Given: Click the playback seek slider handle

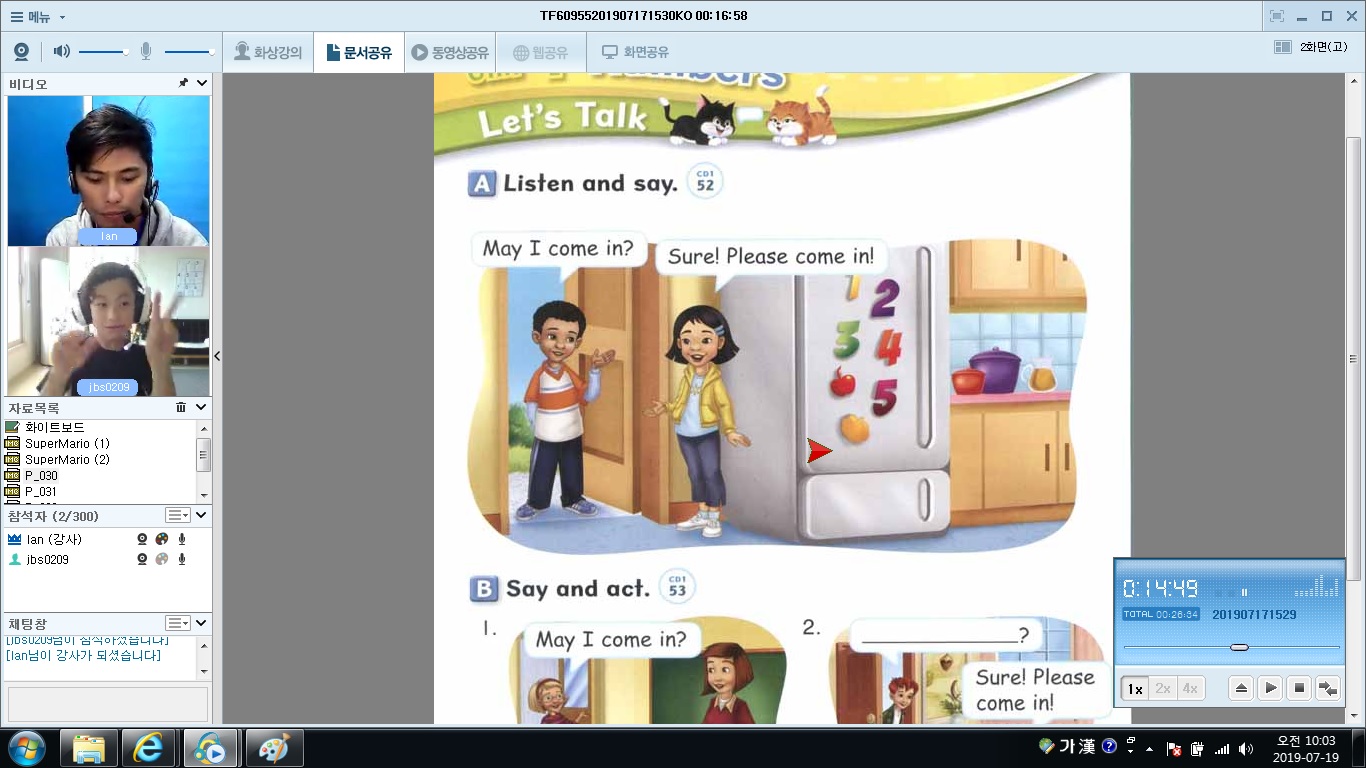Looking at the screenshot, I should [x=1239, y=648].
